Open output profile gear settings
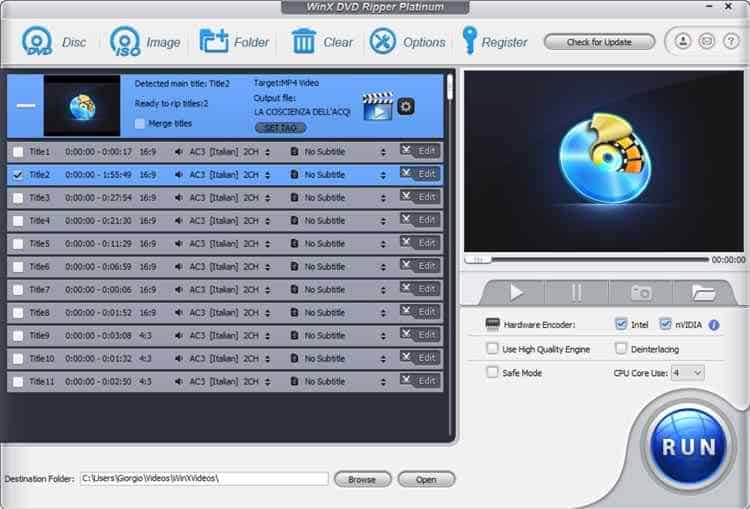This screenshot has height=509, width=750. pos(406,106)
